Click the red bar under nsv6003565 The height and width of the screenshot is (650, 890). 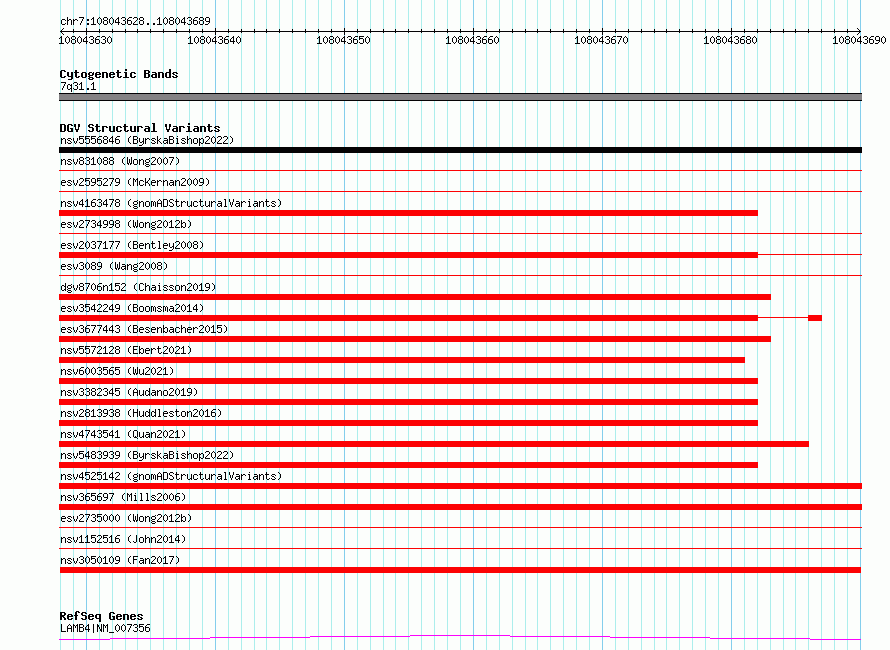coord(409,381)
